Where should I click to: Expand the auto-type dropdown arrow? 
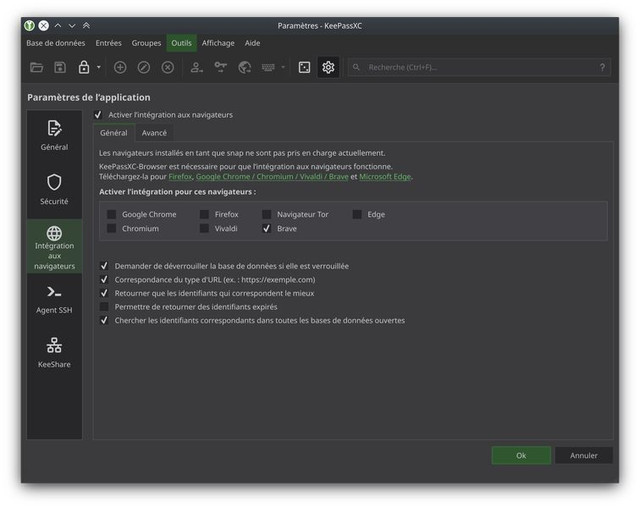tap(283, 67)
